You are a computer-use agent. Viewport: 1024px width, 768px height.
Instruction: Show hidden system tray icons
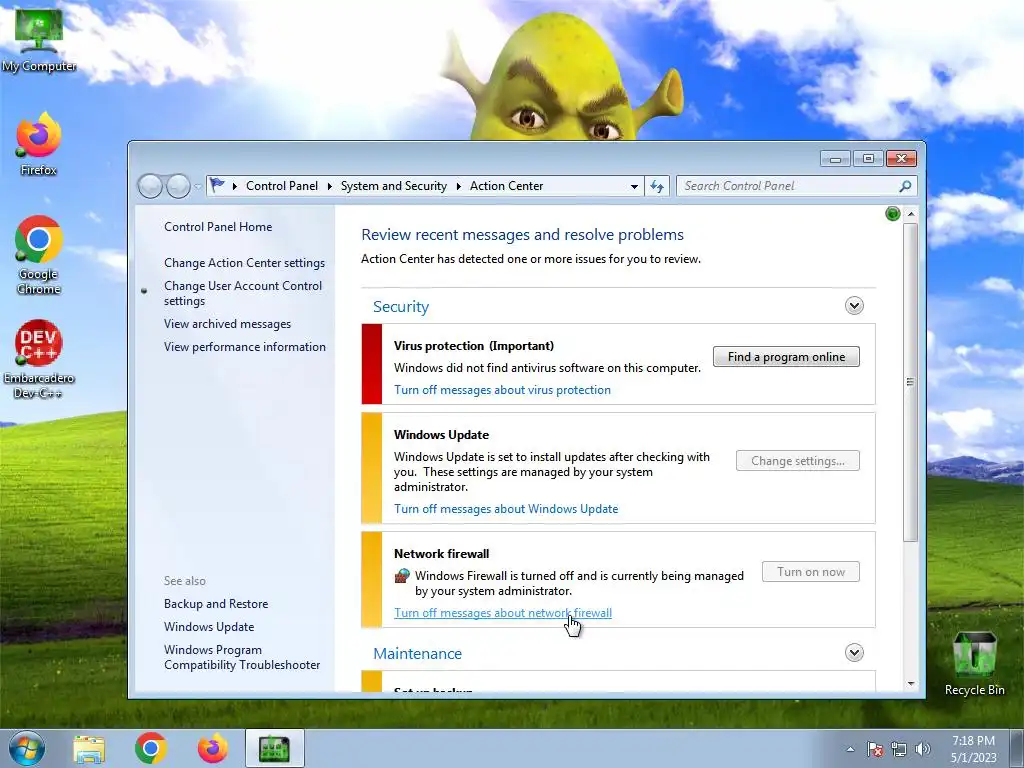(850, 749)
